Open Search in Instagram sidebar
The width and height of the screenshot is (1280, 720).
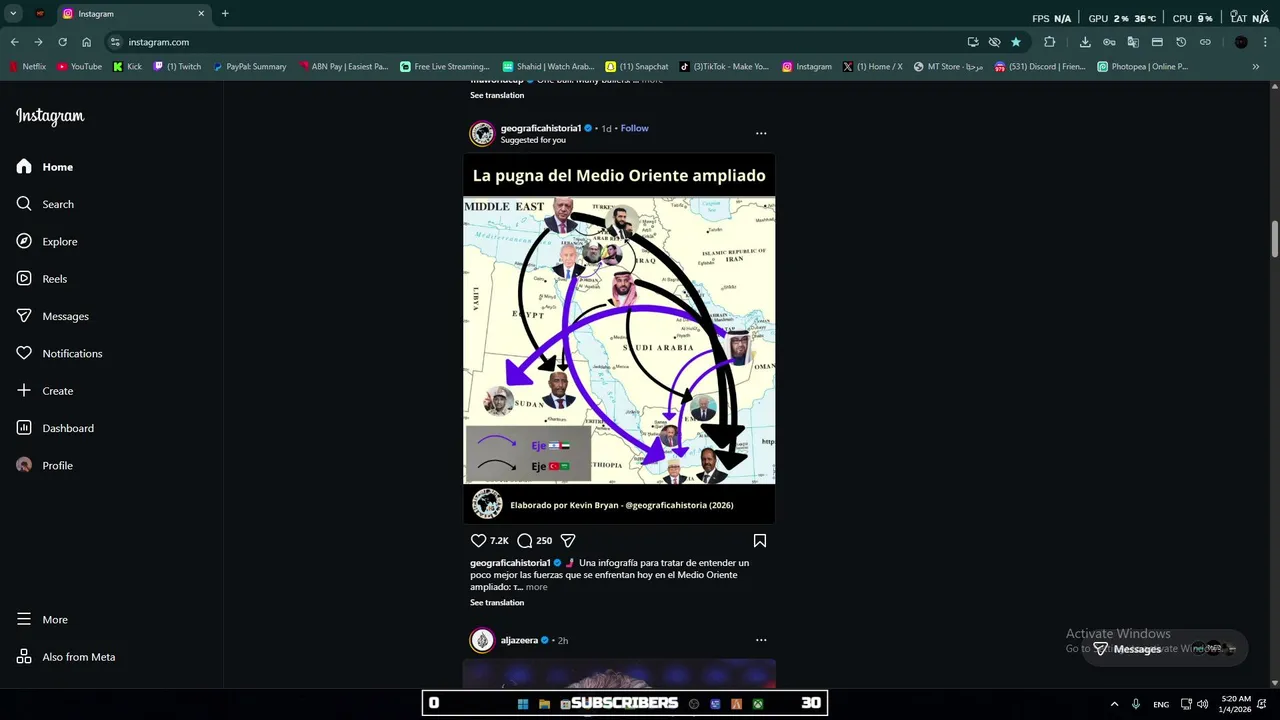pos(45,204)
